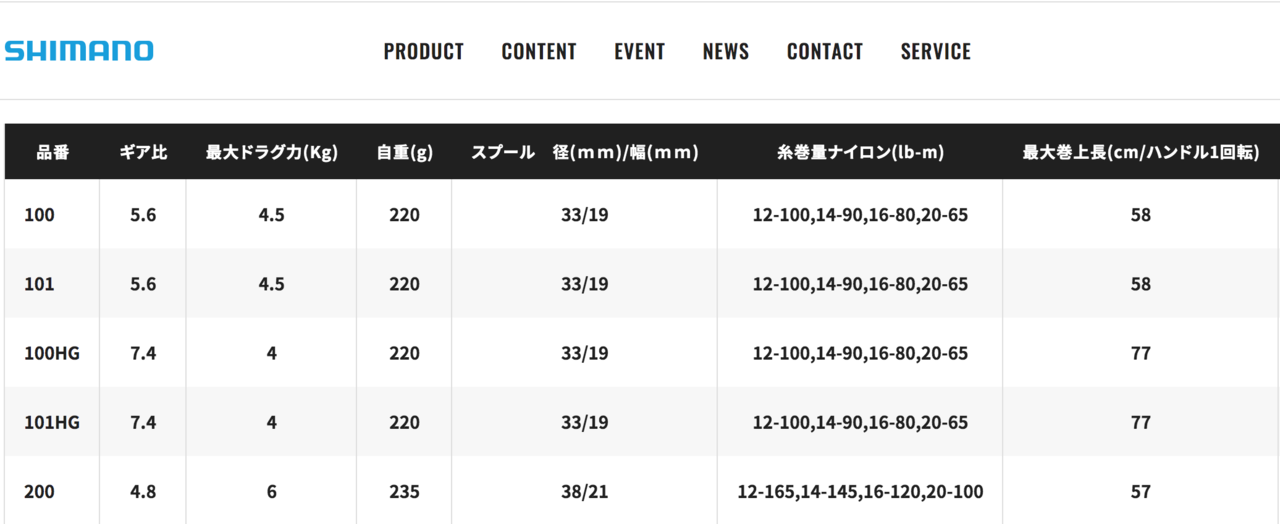Viewport: 1280px width, 524px height.
Task: Select the 101 model row cell
Action: [52, 284]
